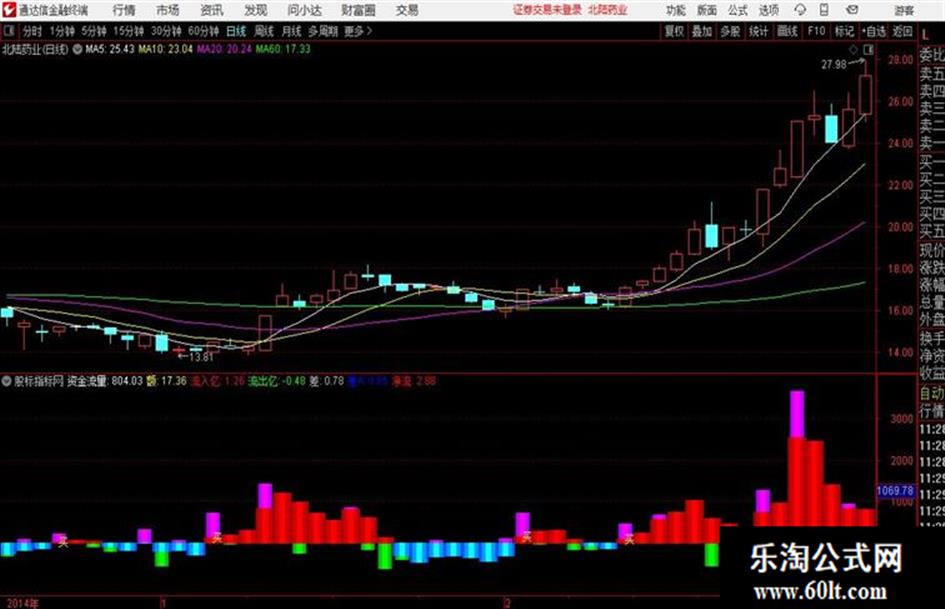The image size is (945, 609).
Task: Click the 返回 back button
Action: (902, 31)
